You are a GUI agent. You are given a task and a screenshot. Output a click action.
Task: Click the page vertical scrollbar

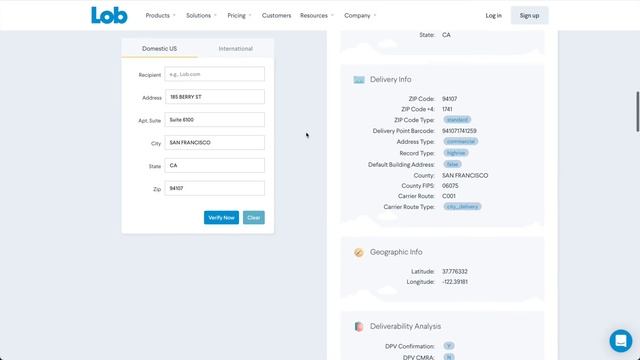pyautogui.click(x=638, y=111)
